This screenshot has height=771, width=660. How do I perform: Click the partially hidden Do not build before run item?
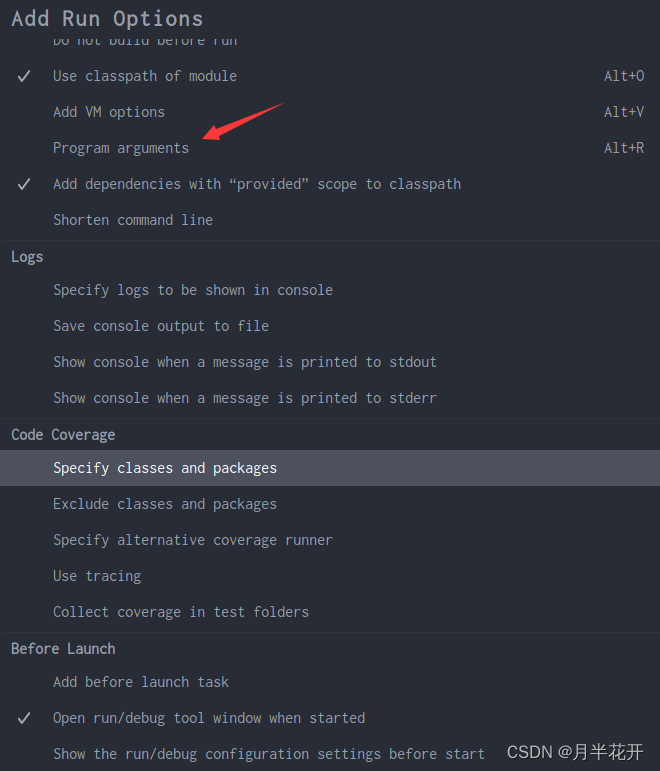145,41
